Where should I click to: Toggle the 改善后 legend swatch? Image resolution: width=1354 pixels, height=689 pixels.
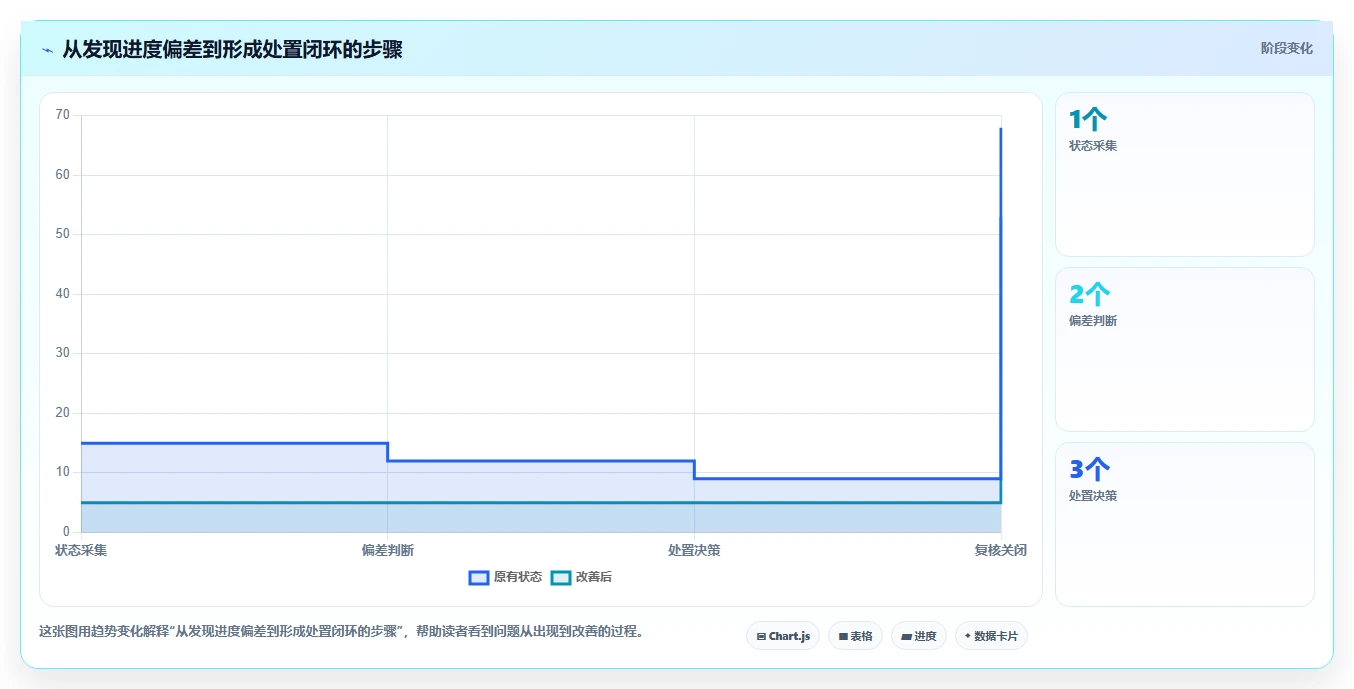561,577
